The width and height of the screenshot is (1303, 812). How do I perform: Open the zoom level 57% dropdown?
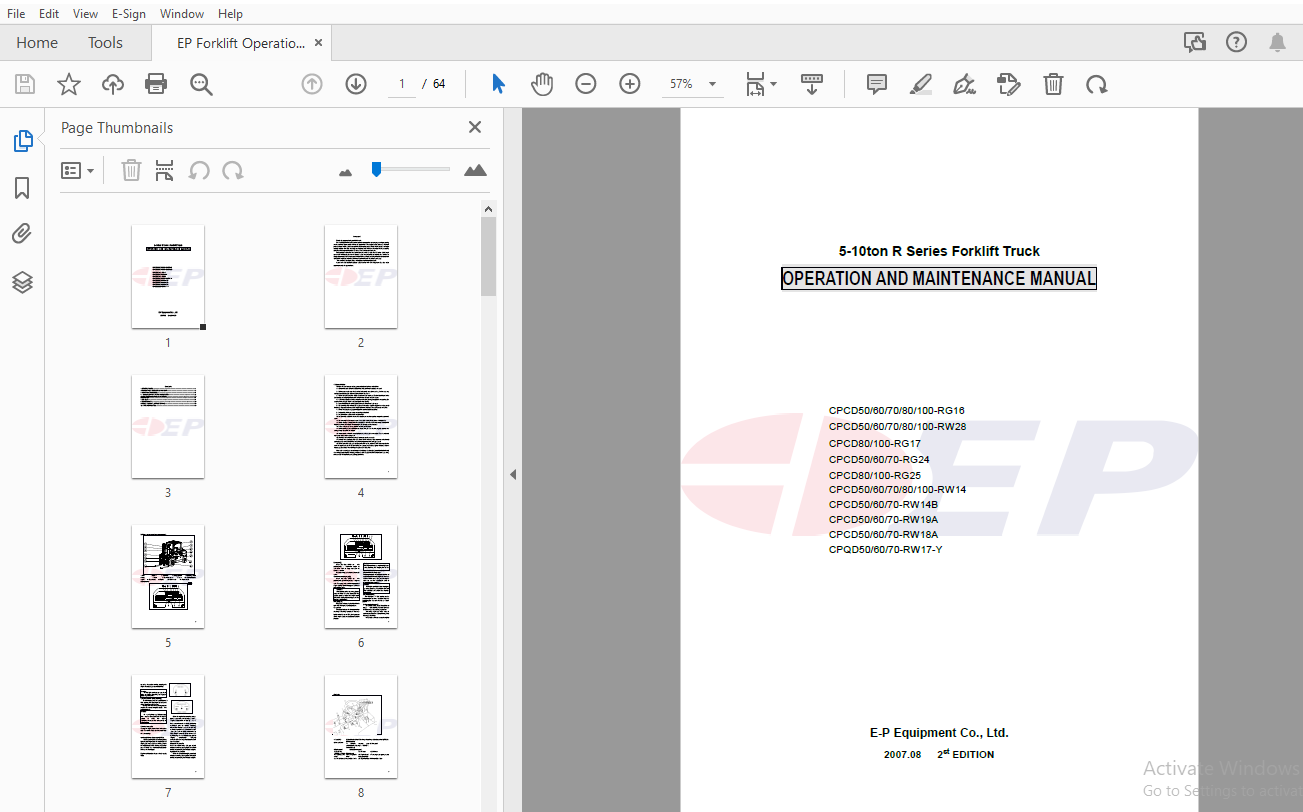tap(693, 84)
